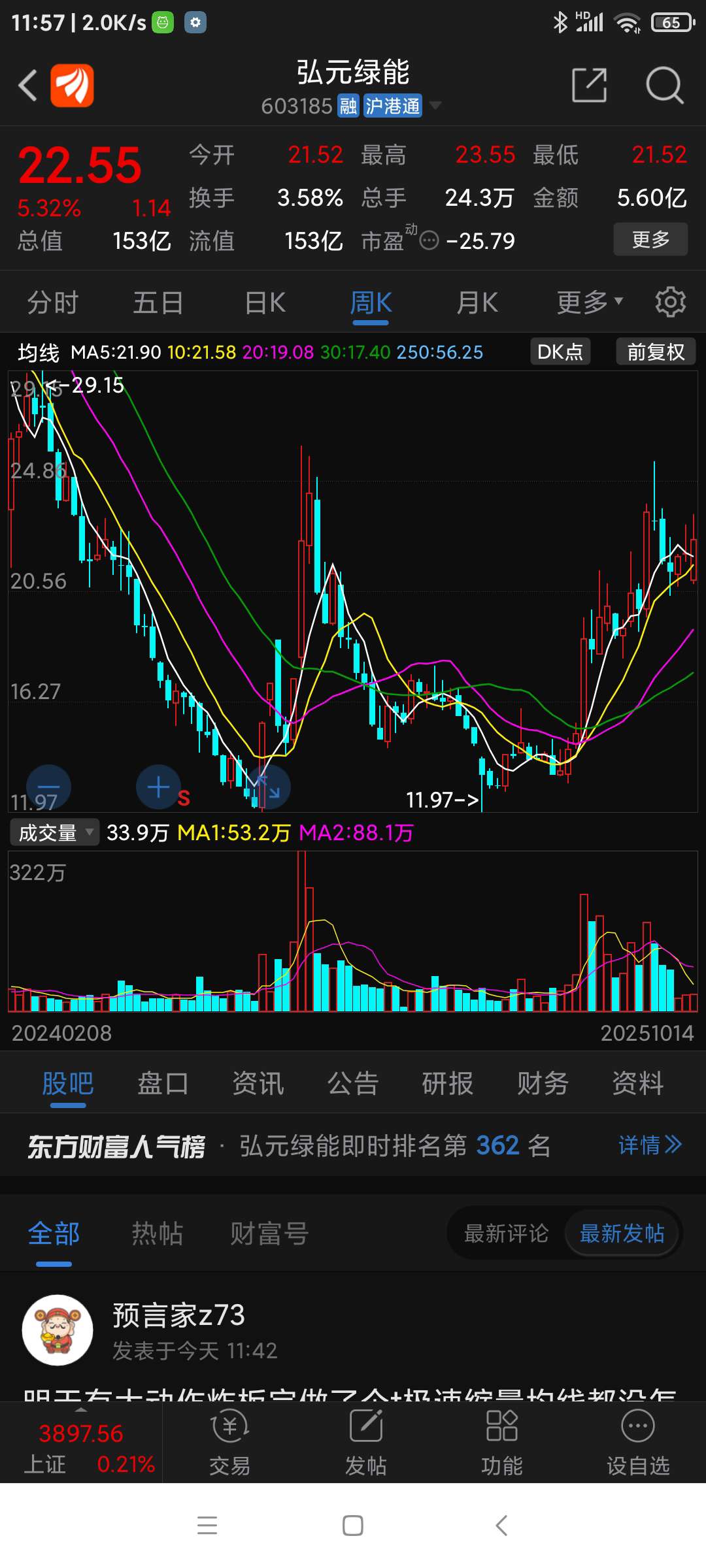Open 资讯 news tab
706x1568 pixels.
pyautogui.click(x=258, y=1083)
